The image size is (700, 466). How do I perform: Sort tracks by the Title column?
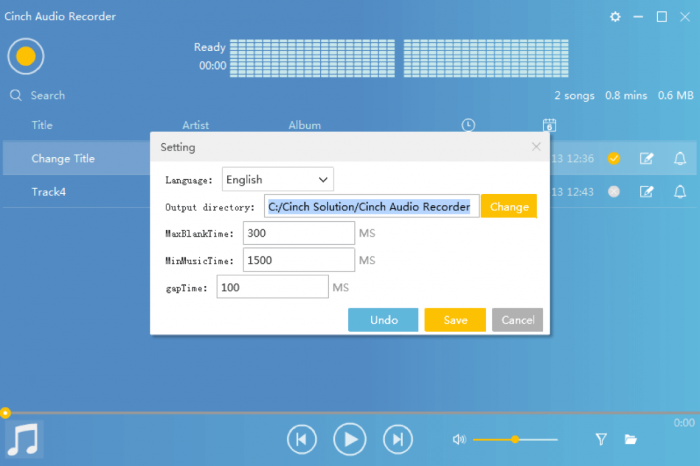[42, 125]
